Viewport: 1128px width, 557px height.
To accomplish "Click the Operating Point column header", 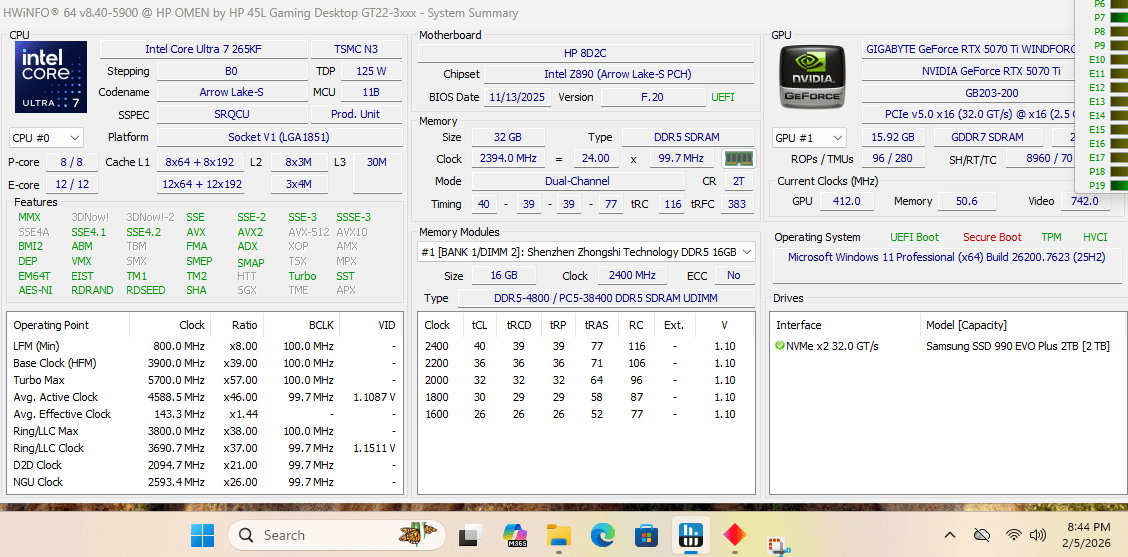I will pos(69,325).
